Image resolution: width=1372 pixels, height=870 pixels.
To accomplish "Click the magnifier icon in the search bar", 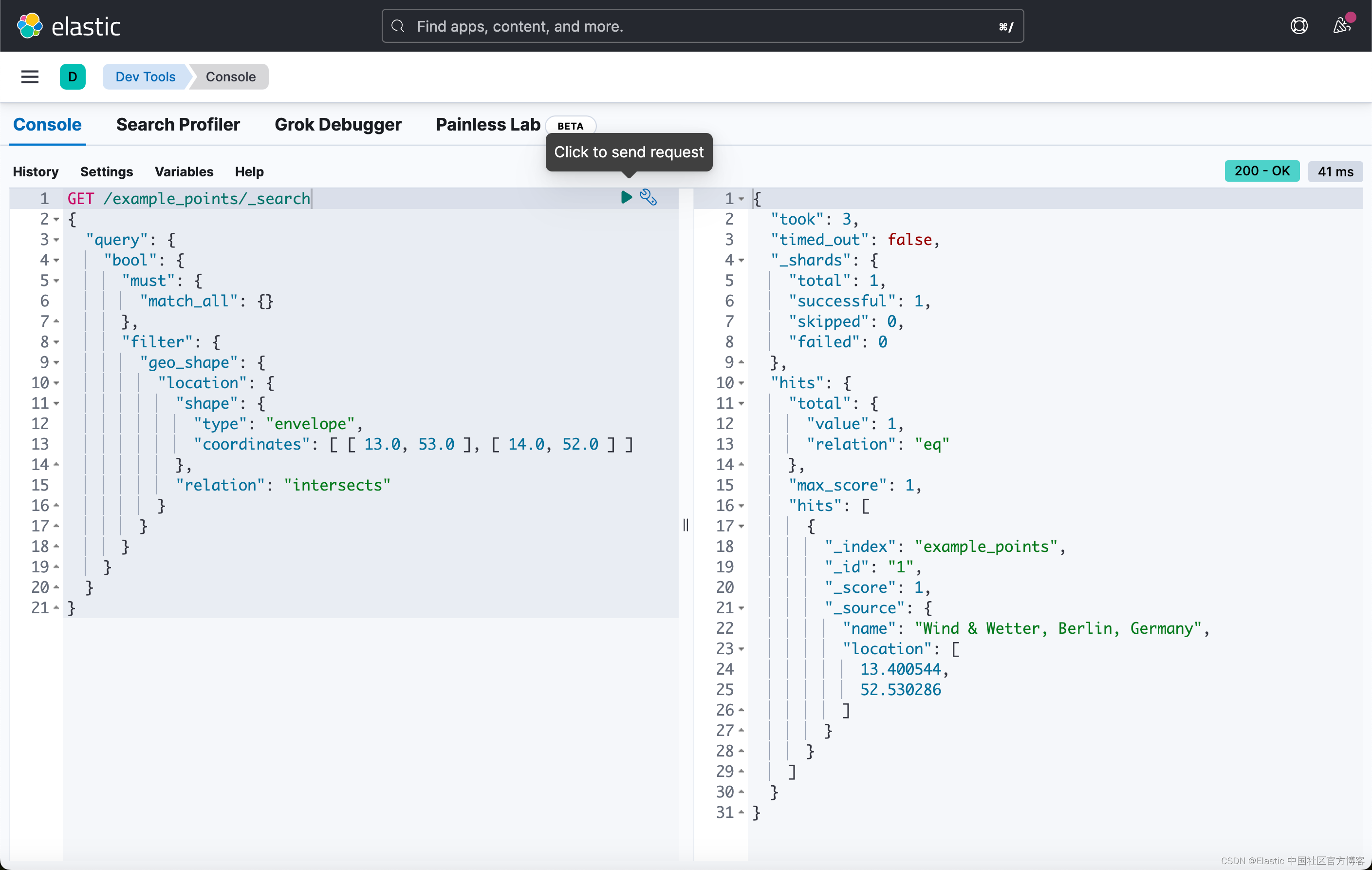I will pos(398,26).
